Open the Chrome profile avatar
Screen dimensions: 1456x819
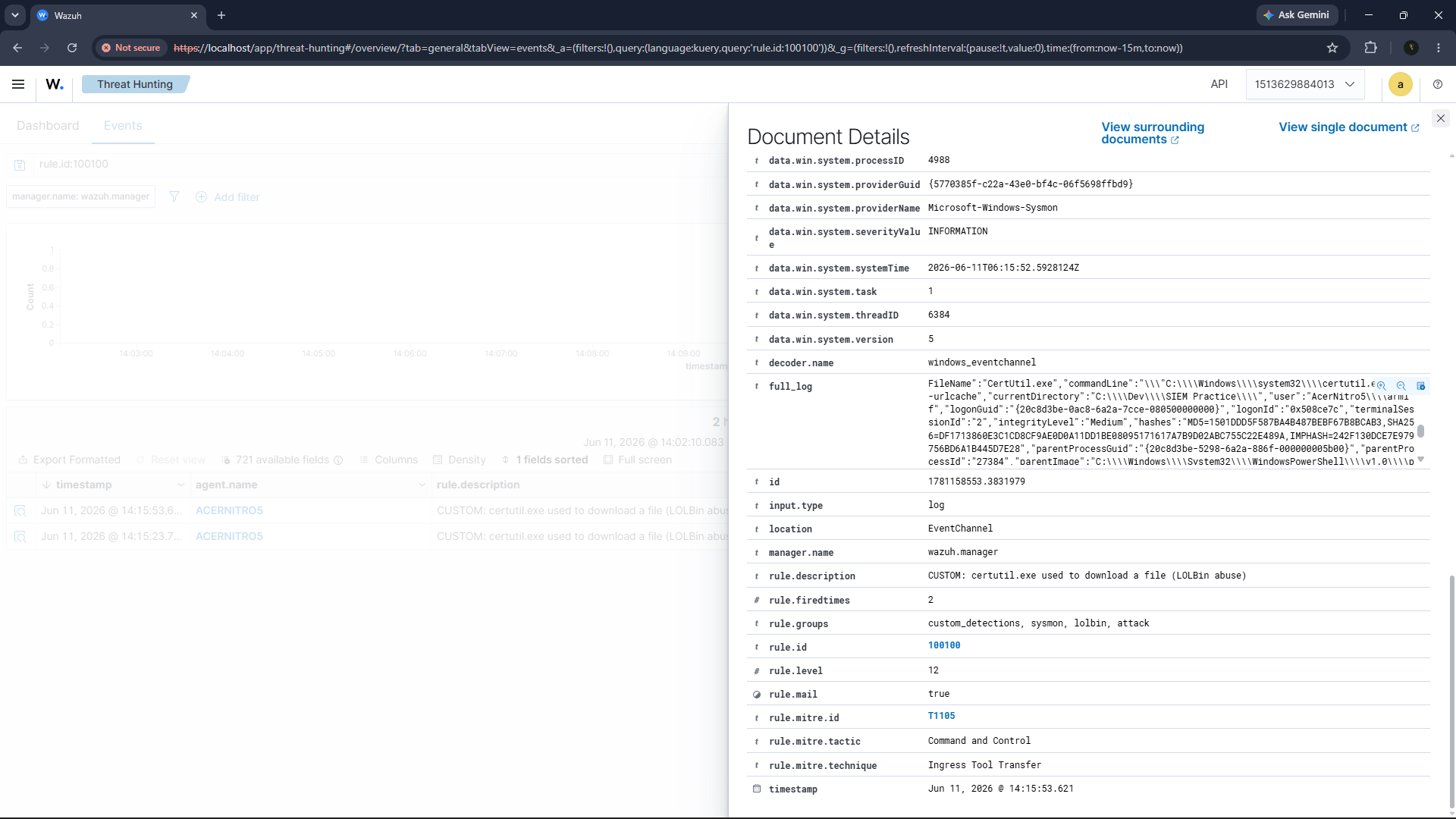(x=1411, y=48)
